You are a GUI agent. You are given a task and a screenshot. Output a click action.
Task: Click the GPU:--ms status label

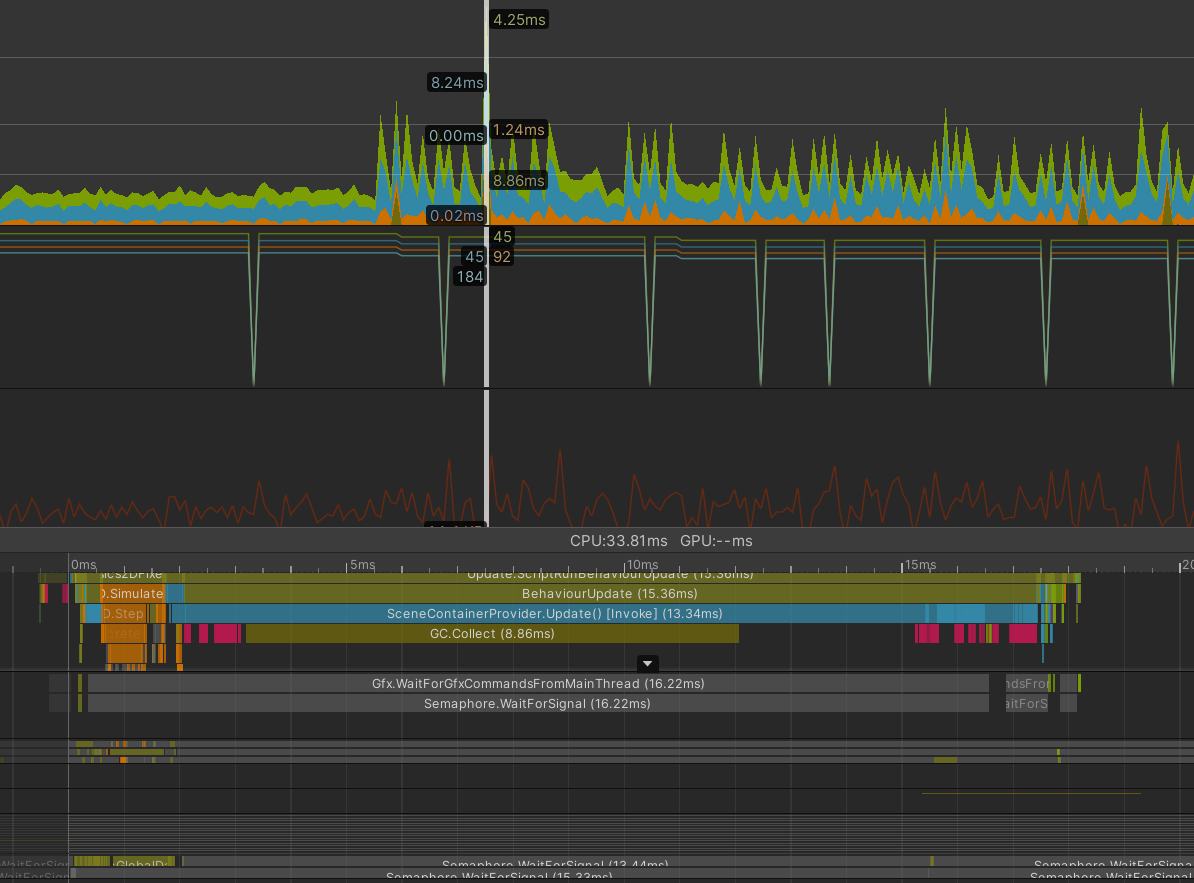pos(718,541)
